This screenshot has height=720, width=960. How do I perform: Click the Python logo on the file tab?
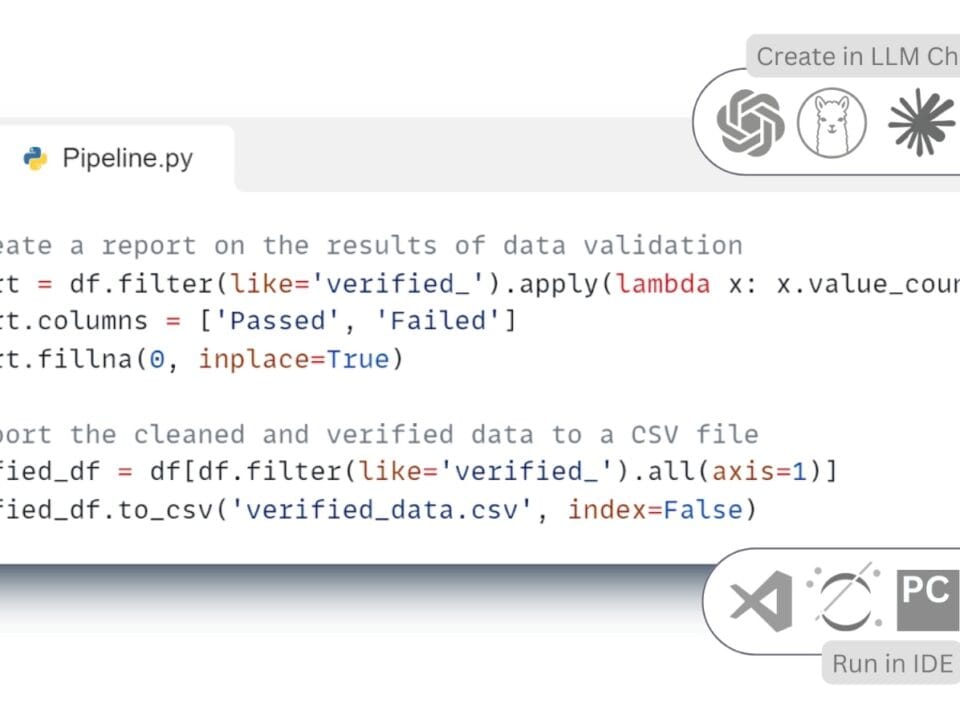click(x=35, y=159)
